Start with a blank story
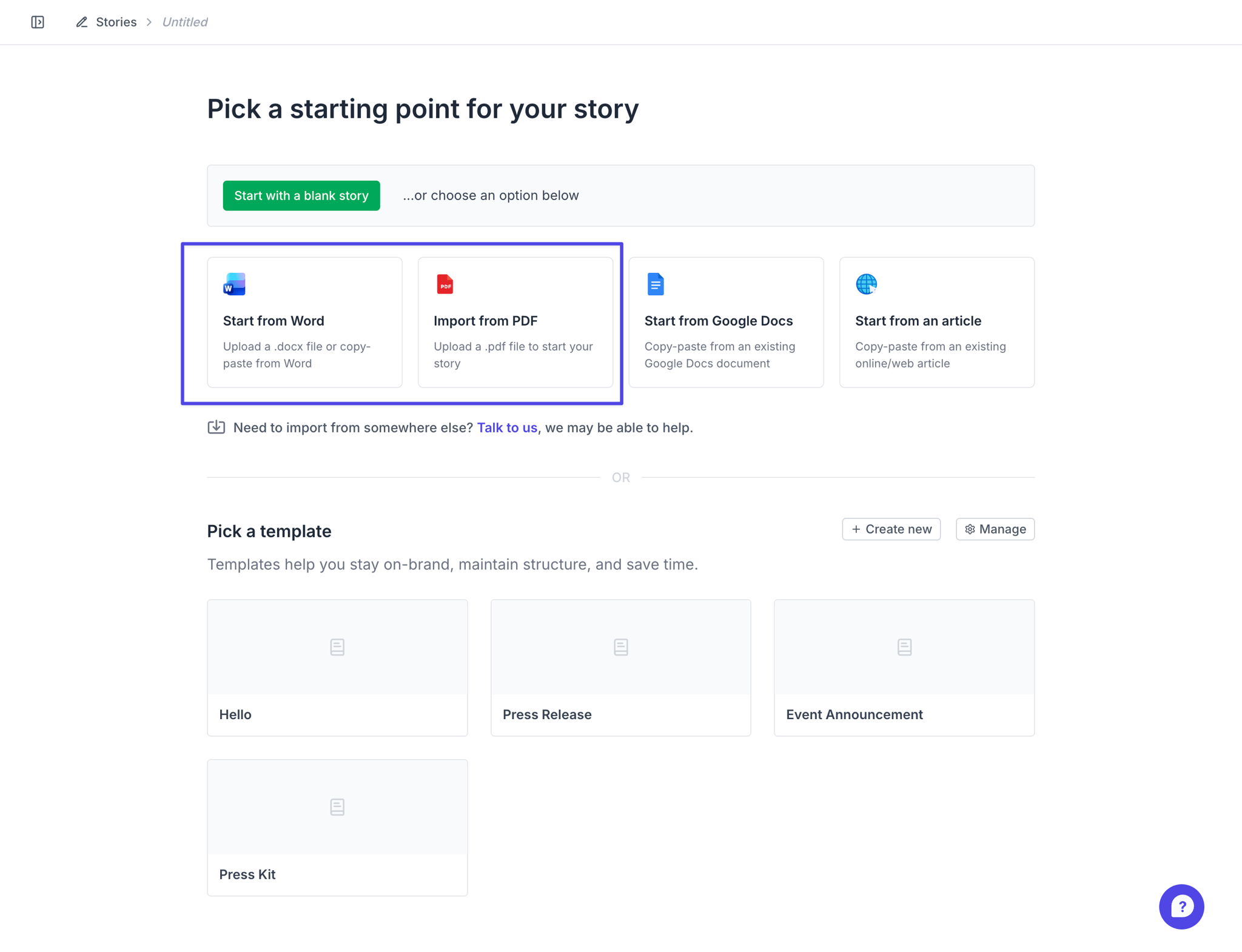This screenshot has height=952, width=1242. click(301, 196)
